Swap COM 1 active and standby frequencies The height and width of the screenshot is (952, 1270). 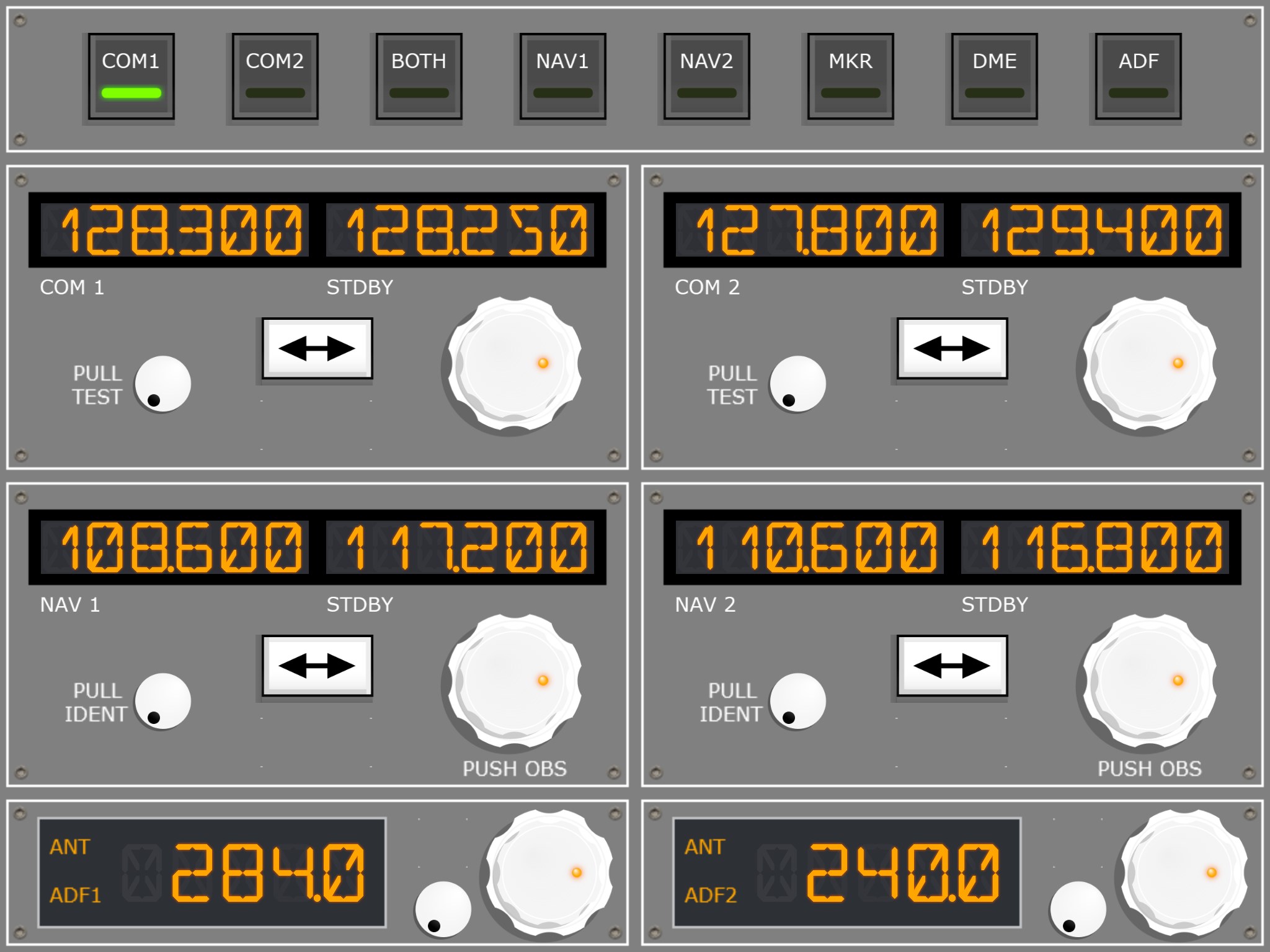coord(317,348)
